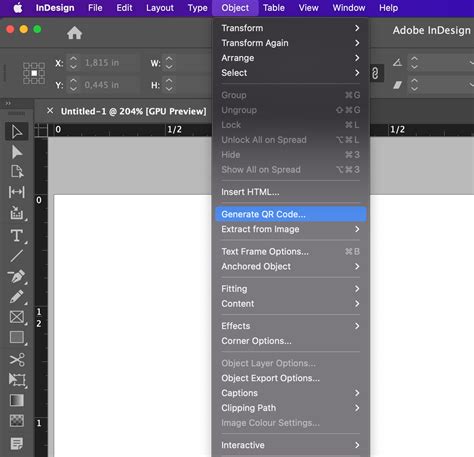Select the Note tool
This screenshot has width=474, height=457.
point(17,443)
